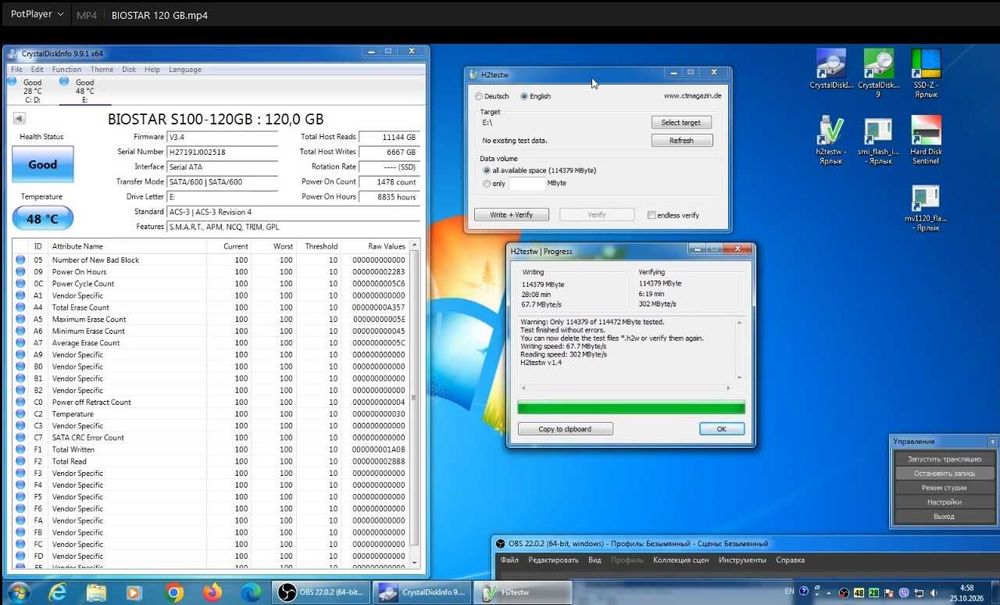Click the green H2testw progress bar
The width and height of the screenshot is (1000, 605).
[631, 408]
